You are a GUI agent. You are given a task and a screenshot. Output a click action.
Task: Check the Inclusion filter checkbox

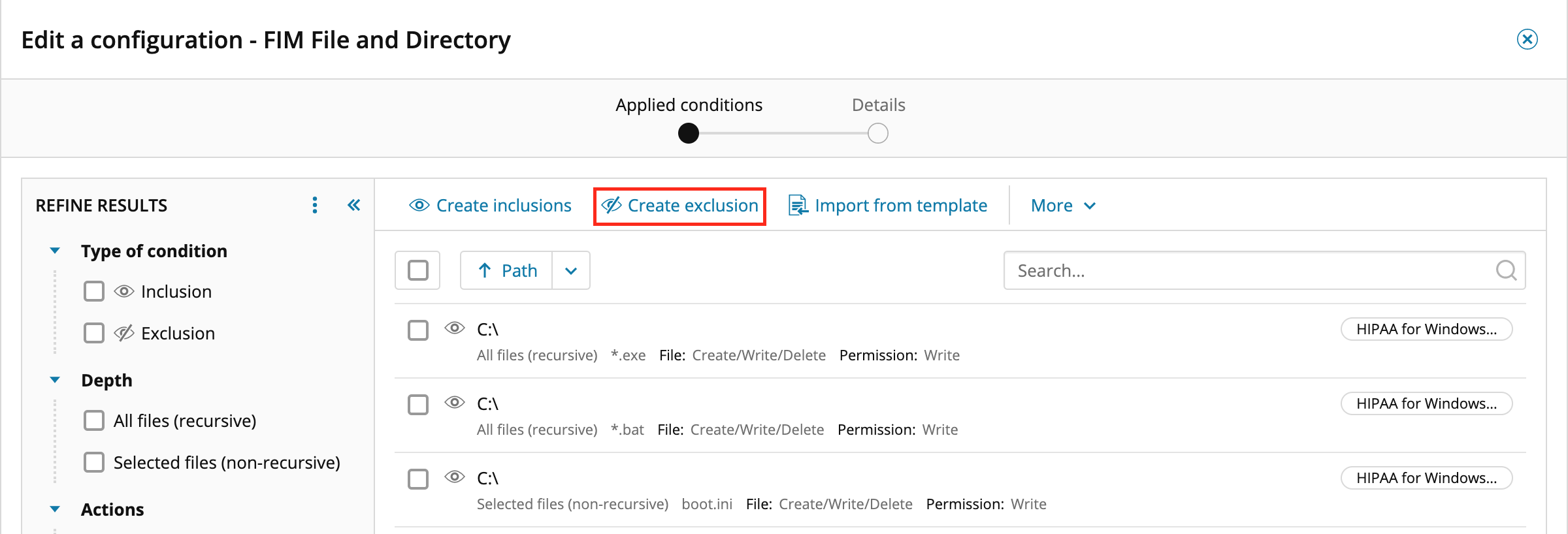[94, 291]
